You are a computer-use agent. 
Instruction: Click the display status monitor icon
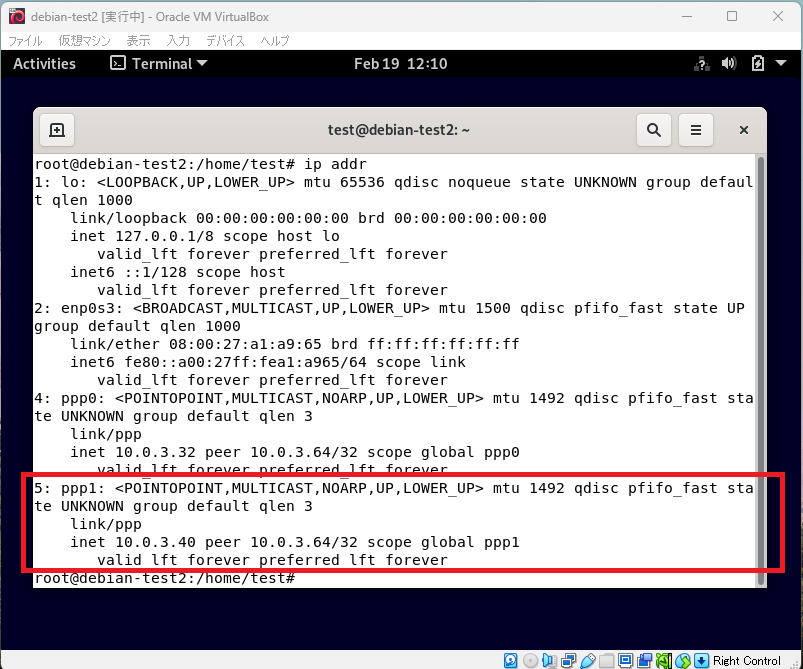click(x=625, y=660)
